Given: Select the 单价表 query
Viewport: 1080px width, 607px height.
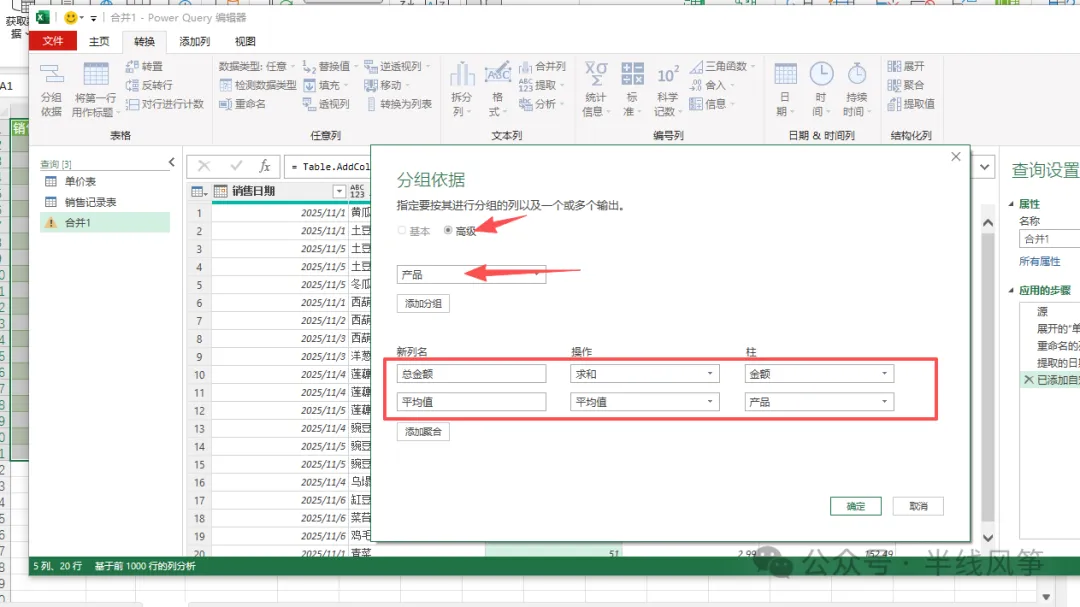Looking at the screenshot, I should click(105, 182).
